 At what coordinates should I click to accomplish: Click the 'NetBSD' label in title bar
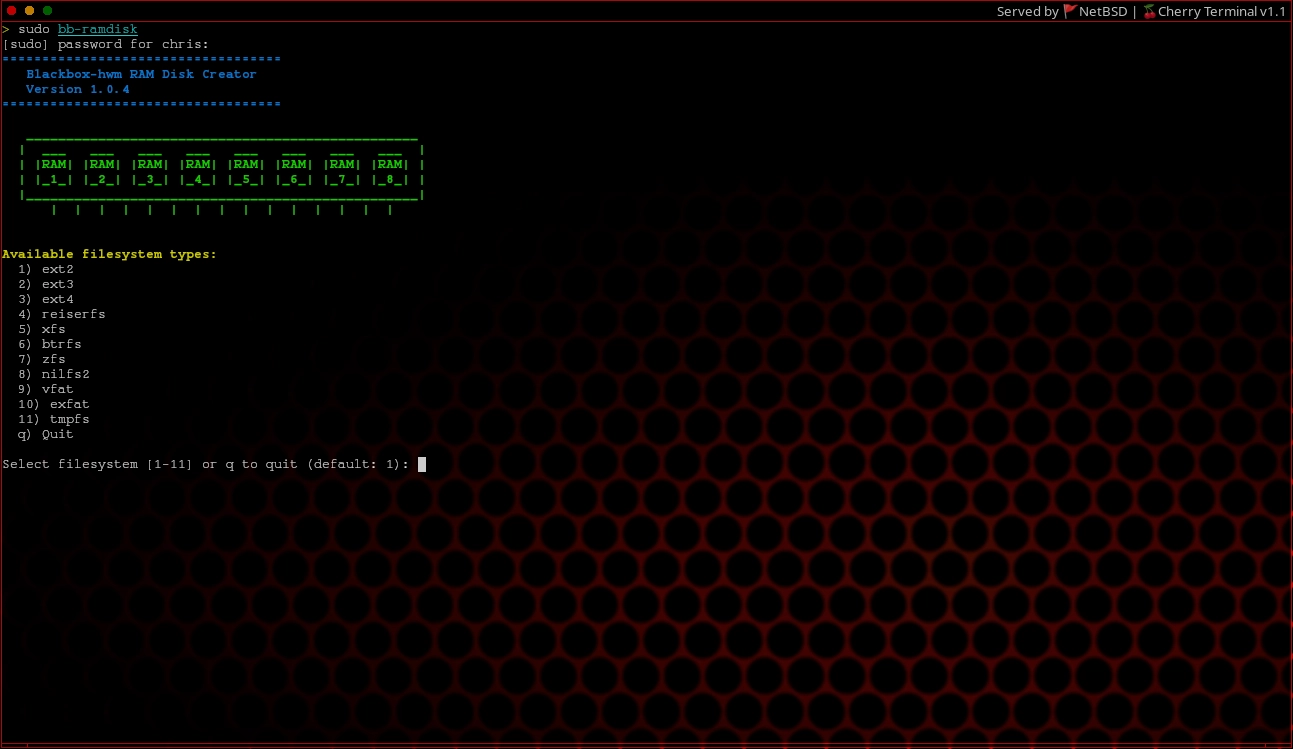tap(1105, 11)
